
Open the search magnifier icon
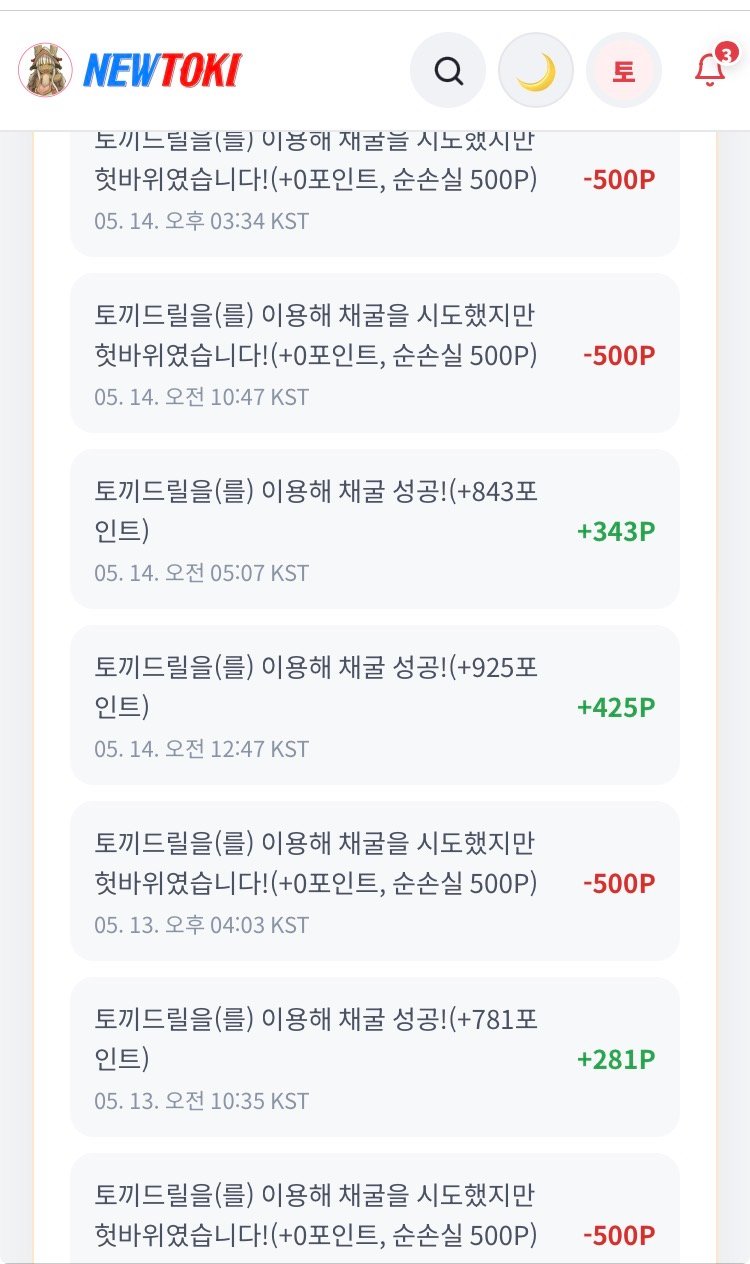click(448, 71)
